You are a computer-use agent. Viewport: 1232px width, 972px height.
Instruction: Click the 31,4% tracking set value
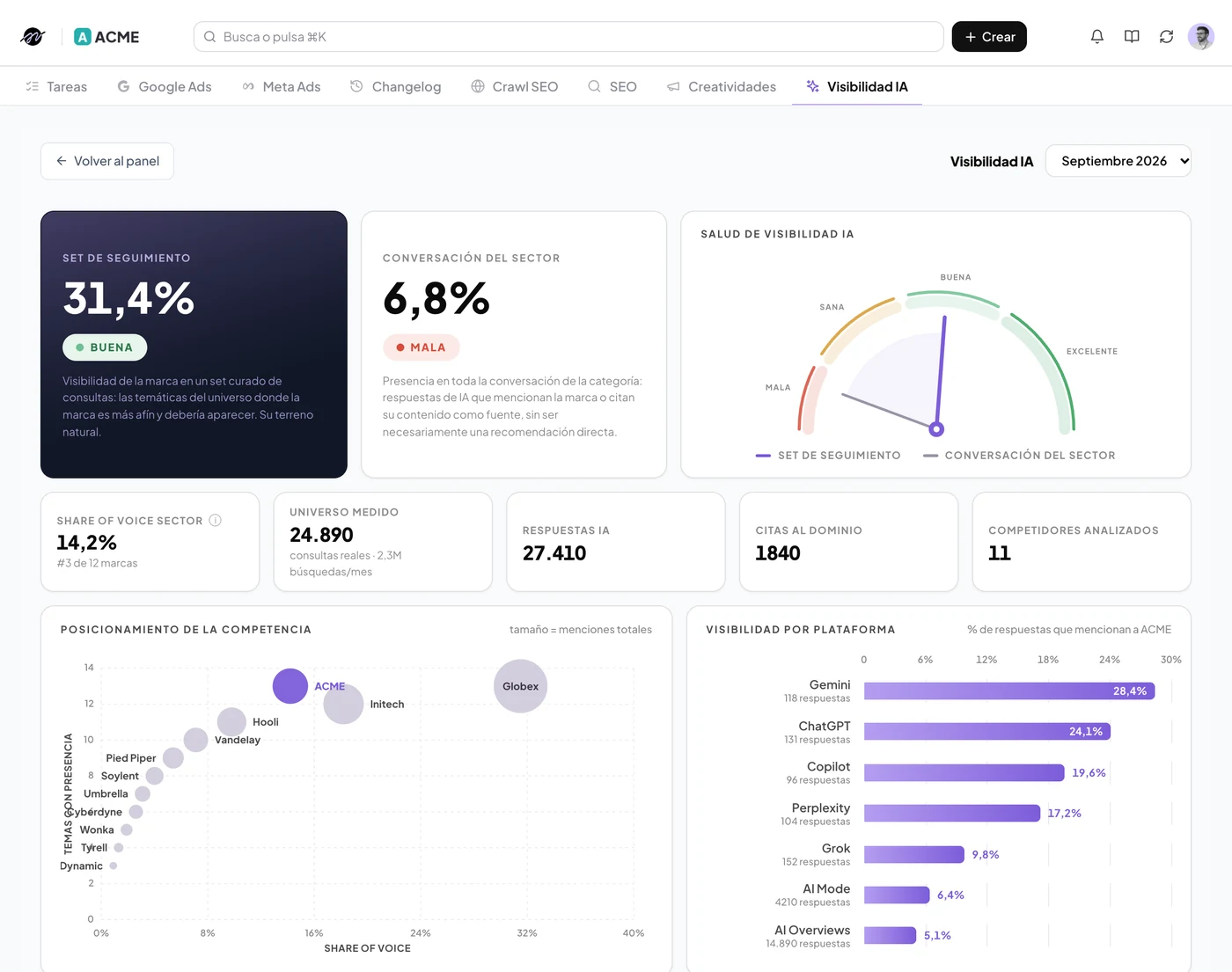pyautogui.click(x=128, y=298)
